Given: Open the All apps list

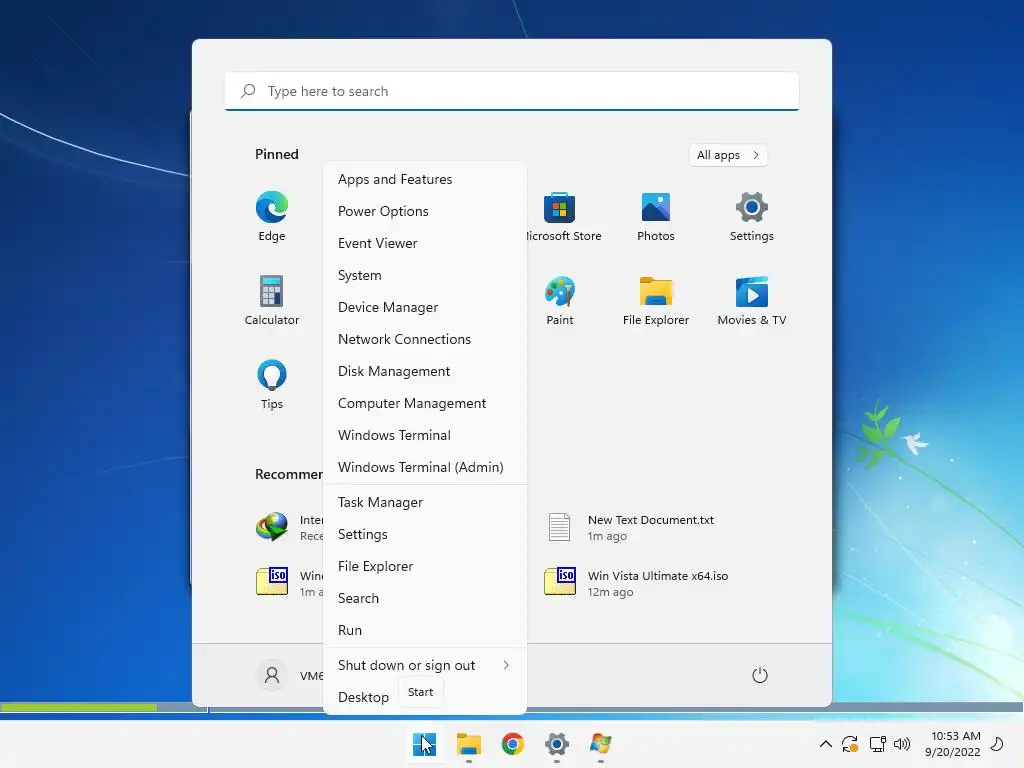Looking at the screenshot, I should [x=728, y=155].
